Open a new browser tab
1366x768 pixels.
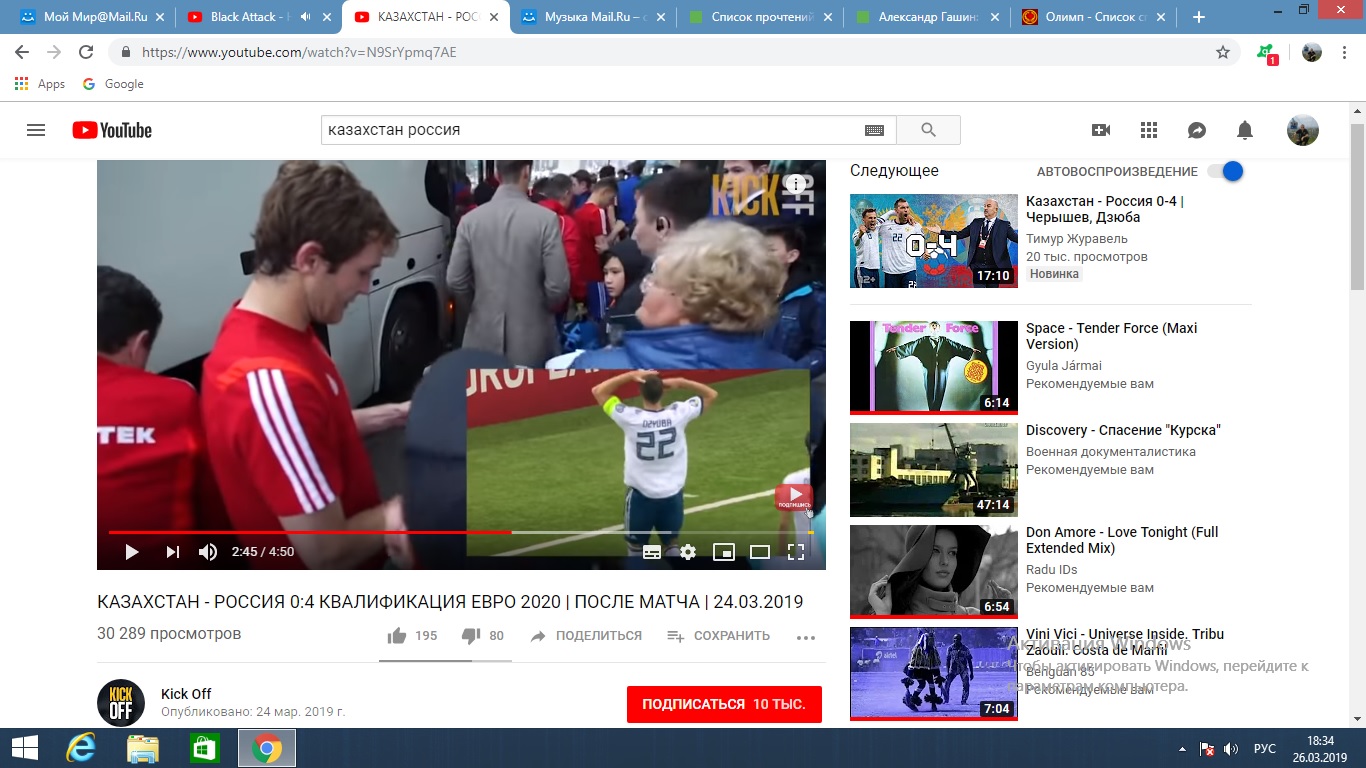pos(1199,17)
